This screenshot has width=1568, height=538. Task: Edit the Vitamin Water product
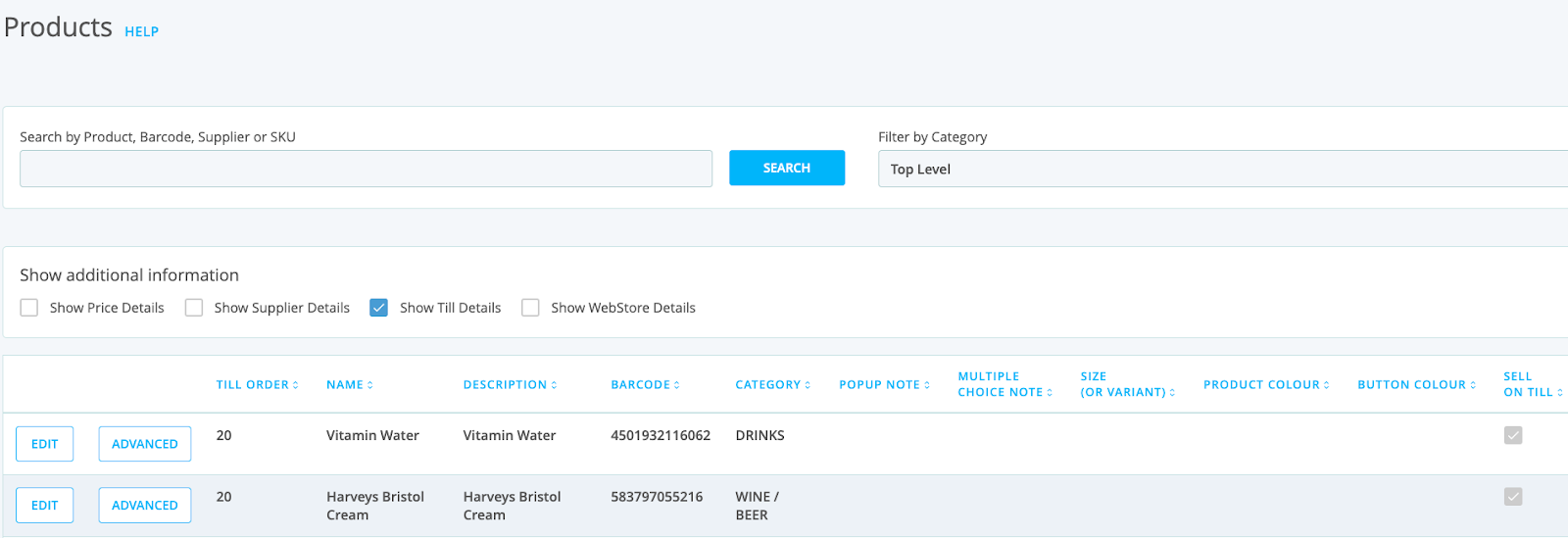tap(44, 444)
